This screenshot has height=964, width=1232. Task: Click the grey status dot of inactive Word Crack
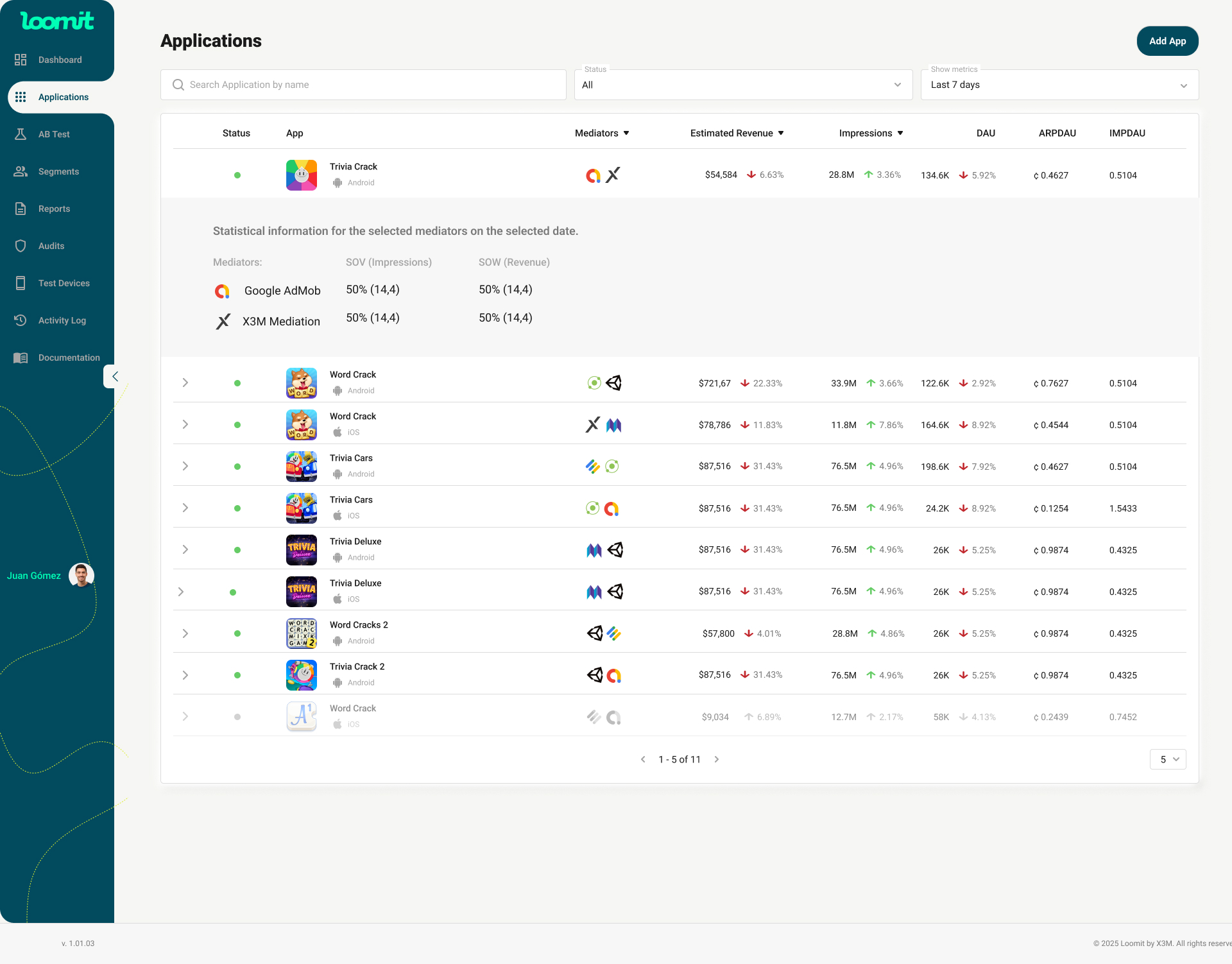tap(237, 717)
